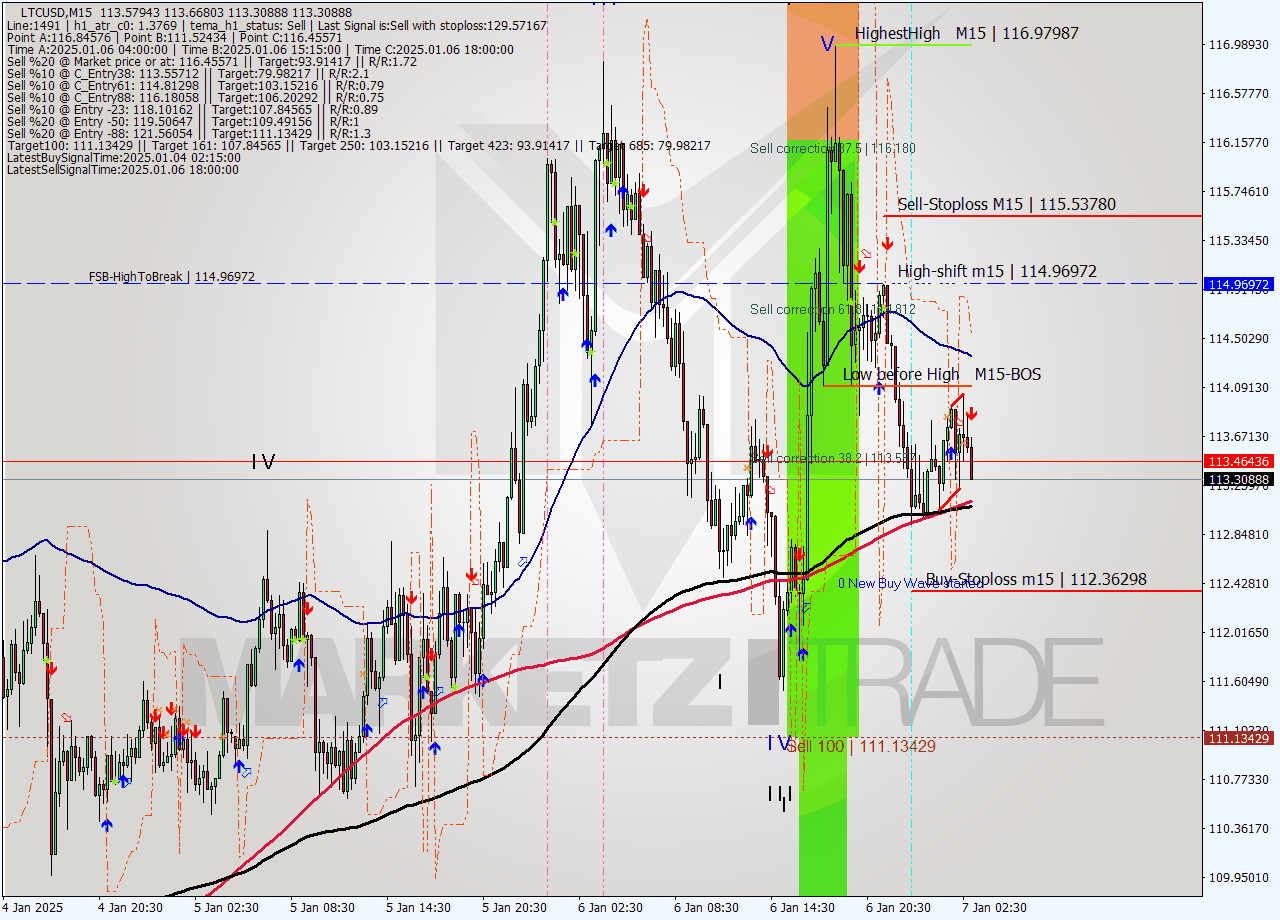The height and width of the screenshot is (920, 1280).
Task: Select the 'High-shift m15 | 114.96972' label
Action: (997, 271)
